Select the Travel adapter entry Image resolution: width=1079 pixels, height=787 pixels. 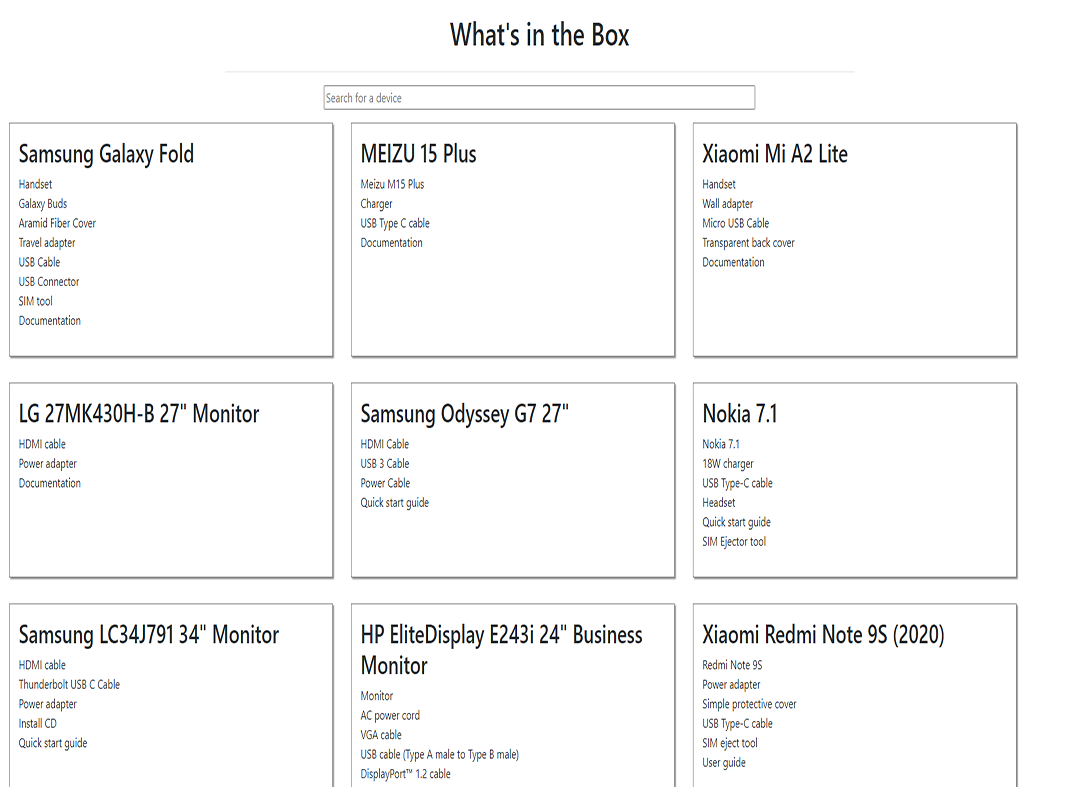click(47, 243)
